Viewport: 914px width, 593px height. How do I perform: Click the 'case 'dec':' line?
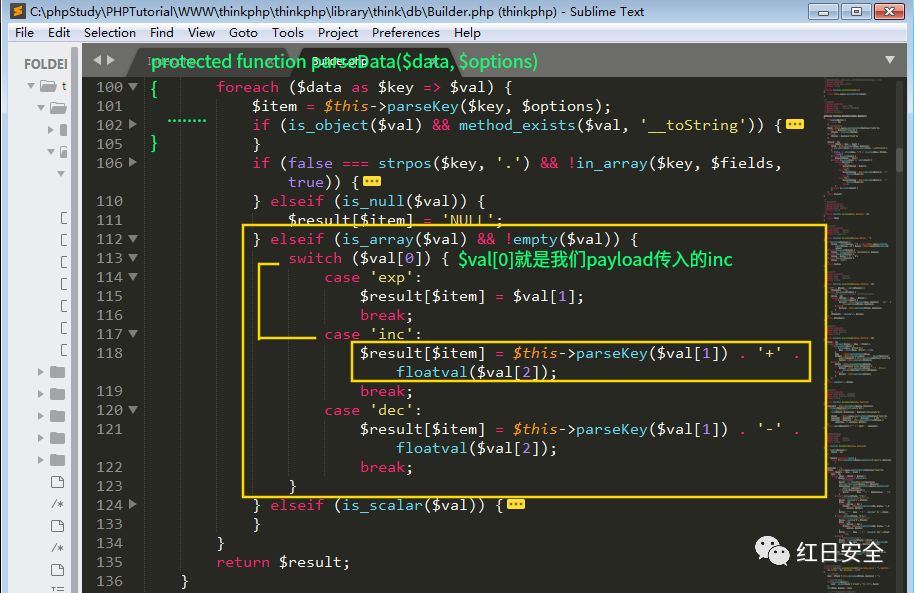373,410
